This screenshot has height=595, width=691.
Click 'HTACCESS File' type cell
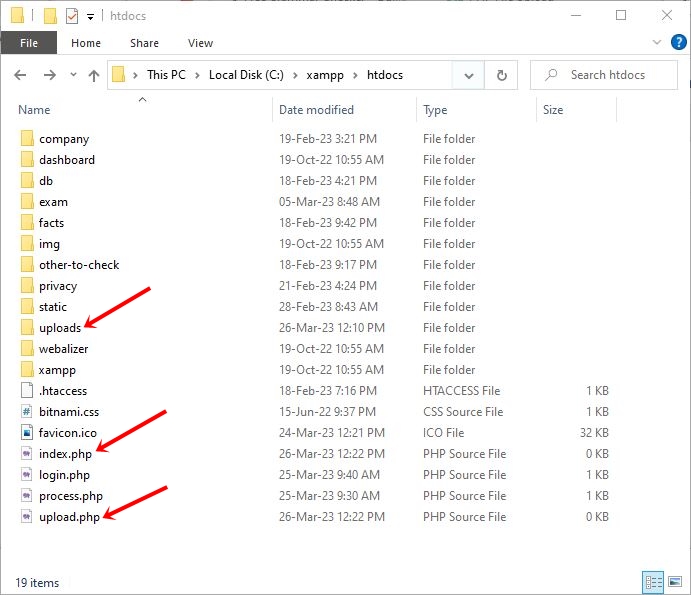[x=461, y=391]
